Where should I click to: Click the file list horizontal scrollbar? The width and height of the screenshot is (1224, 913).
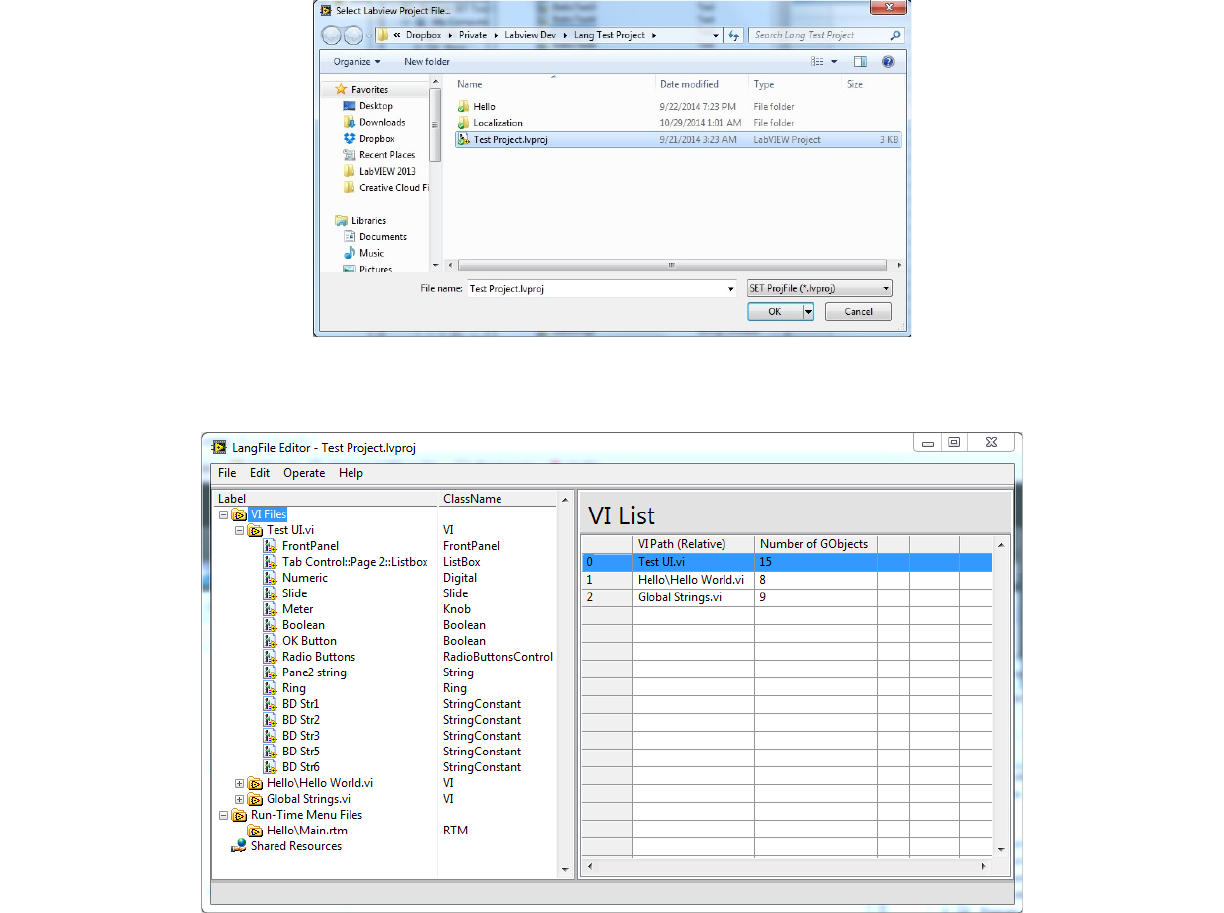tap(670, 265)
